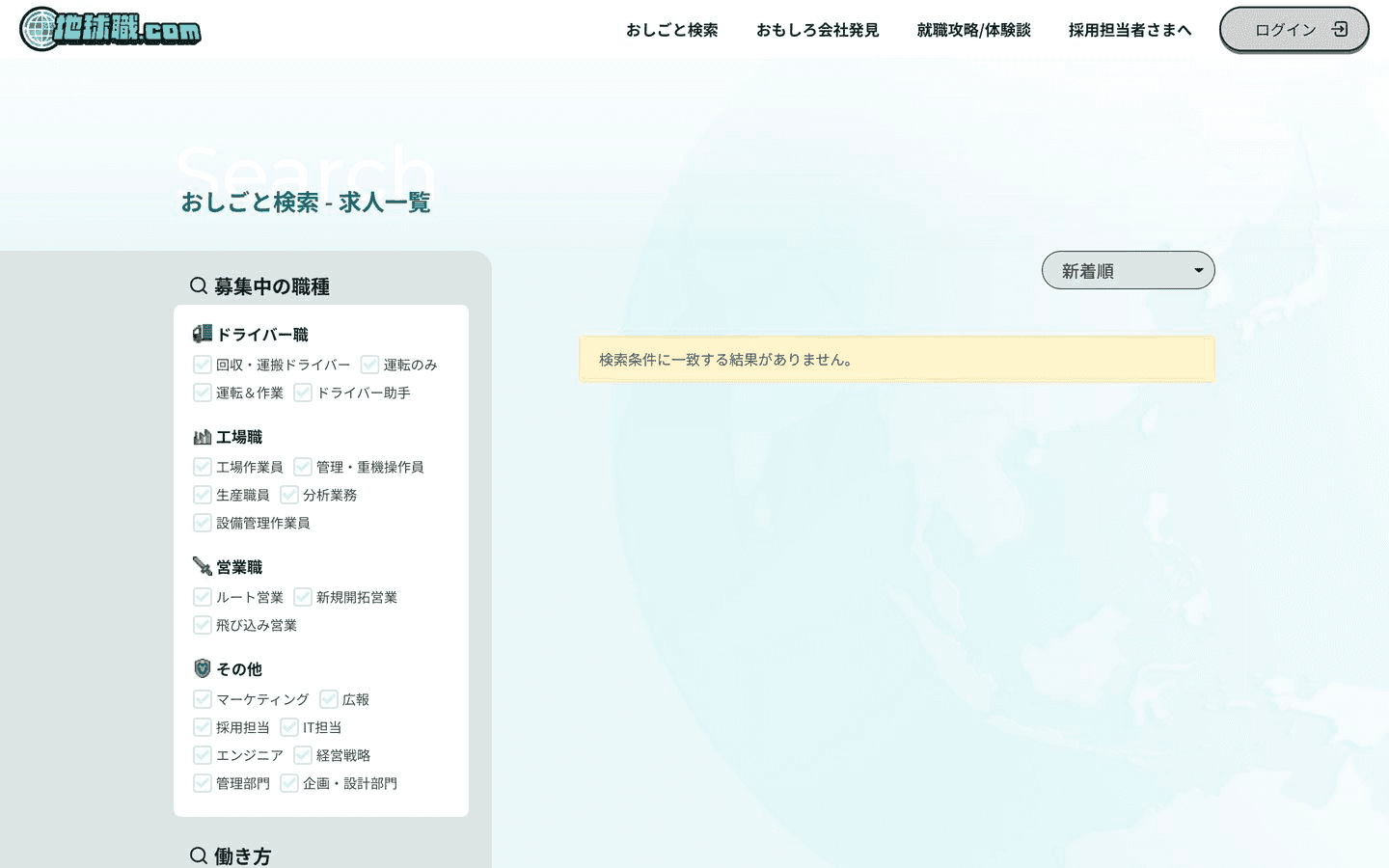
Task: Enable the 生産職員 checkbox
Action: pos(203,495)
